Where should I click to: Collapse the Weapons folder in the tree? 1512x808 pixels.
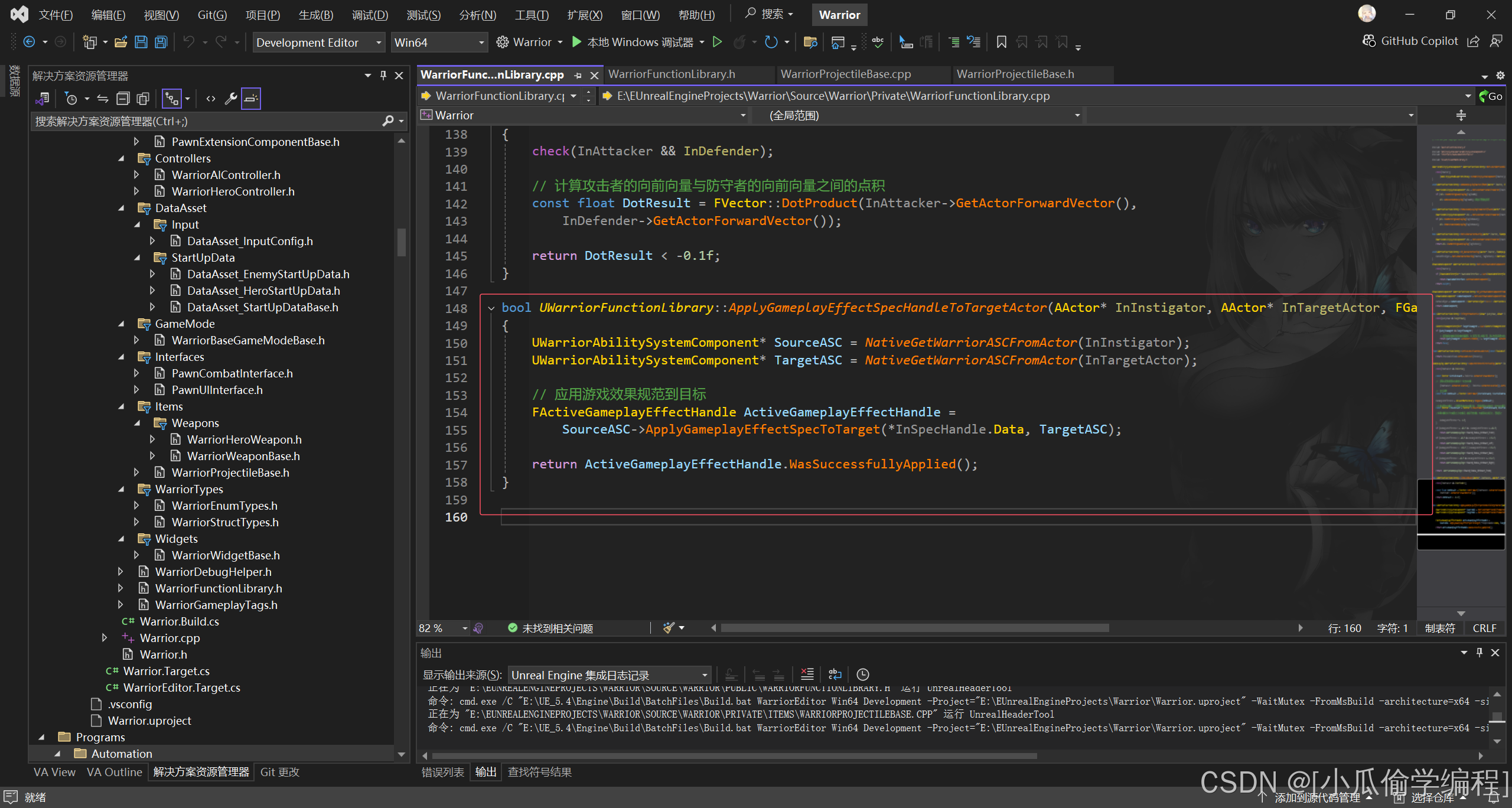137,423
